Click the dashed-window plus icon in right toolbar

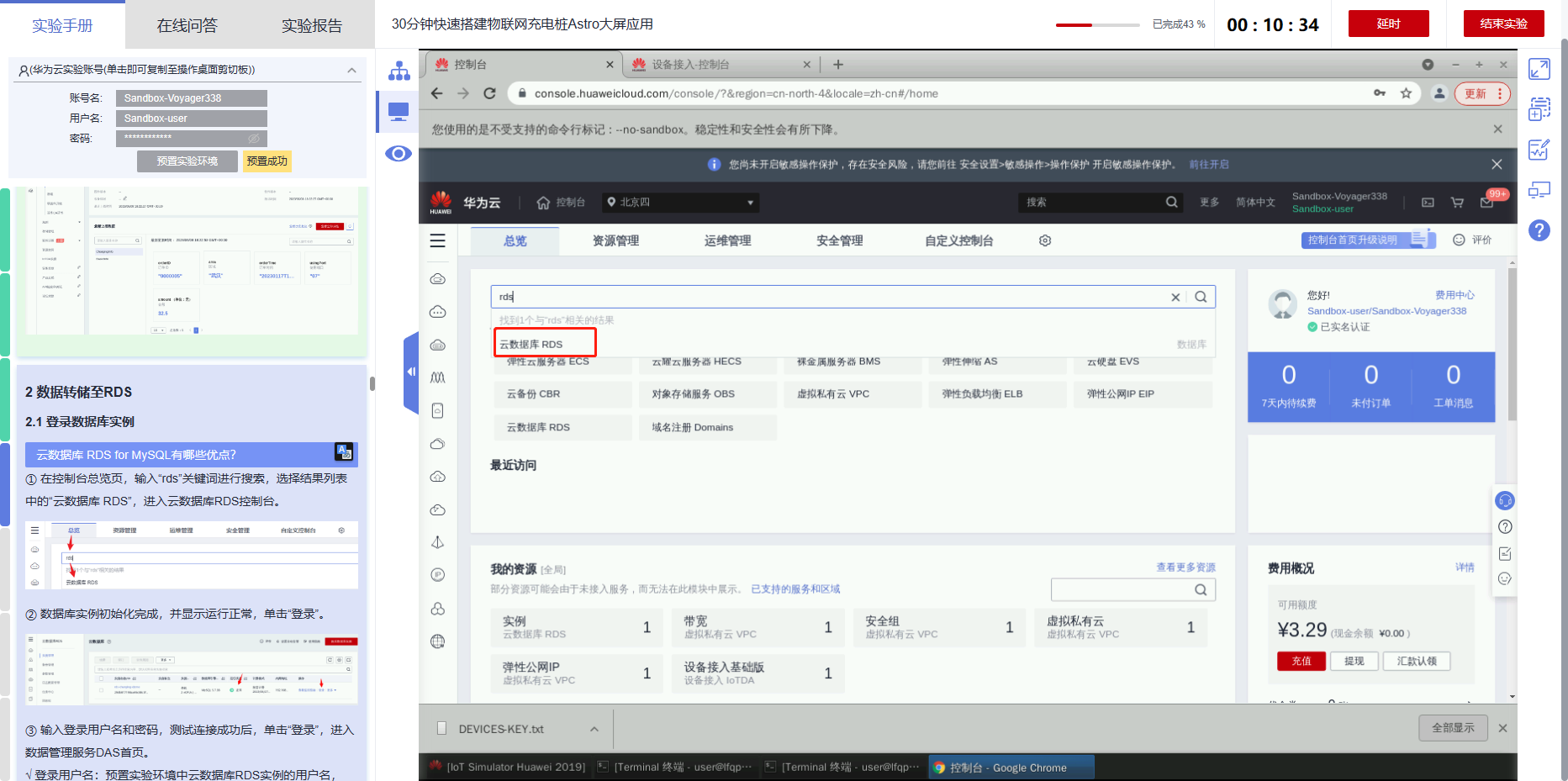tap(1539, 108)
